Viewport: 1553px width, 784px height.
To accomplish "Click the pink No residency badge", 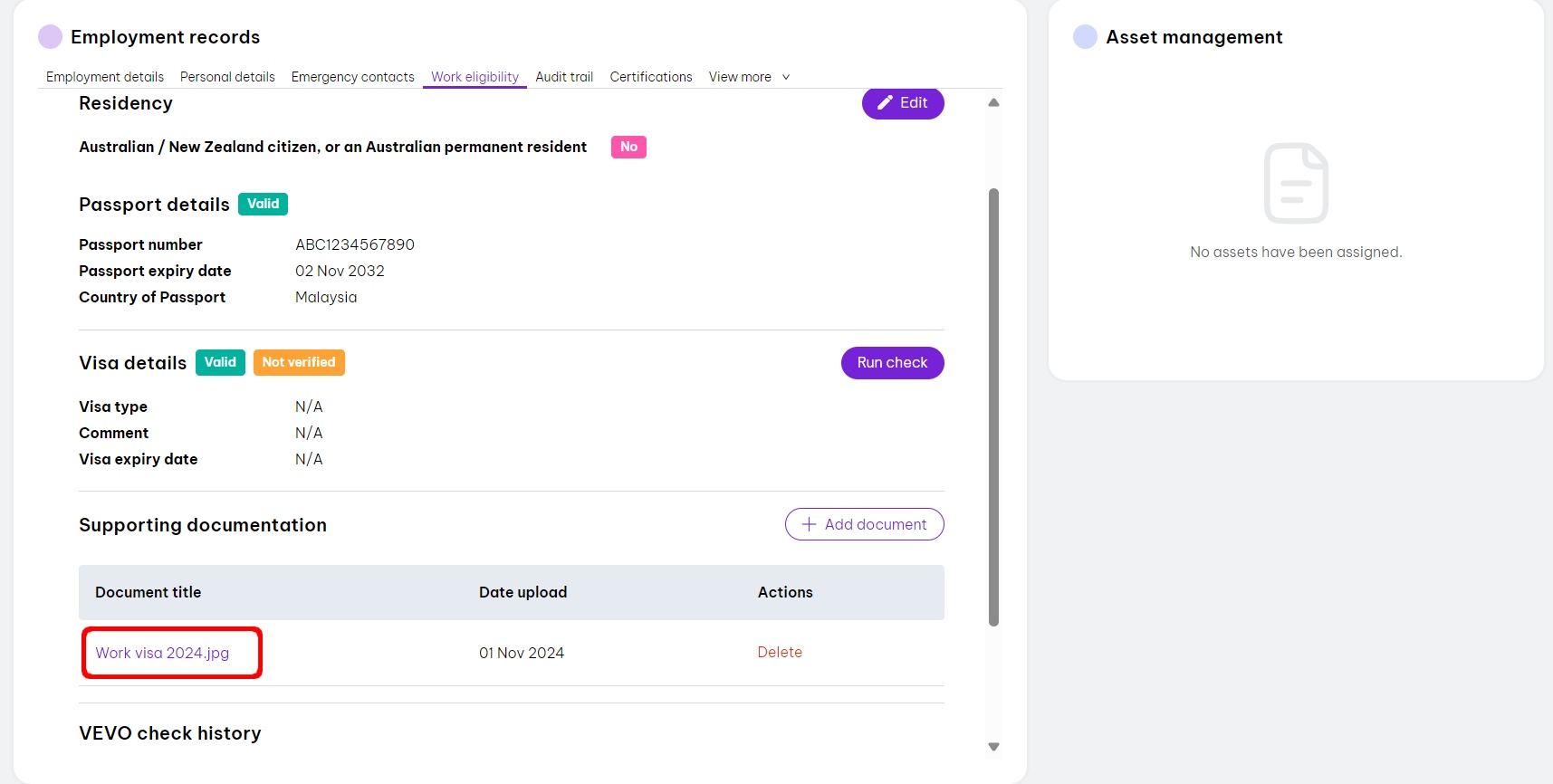I will [x=628, y=147].
